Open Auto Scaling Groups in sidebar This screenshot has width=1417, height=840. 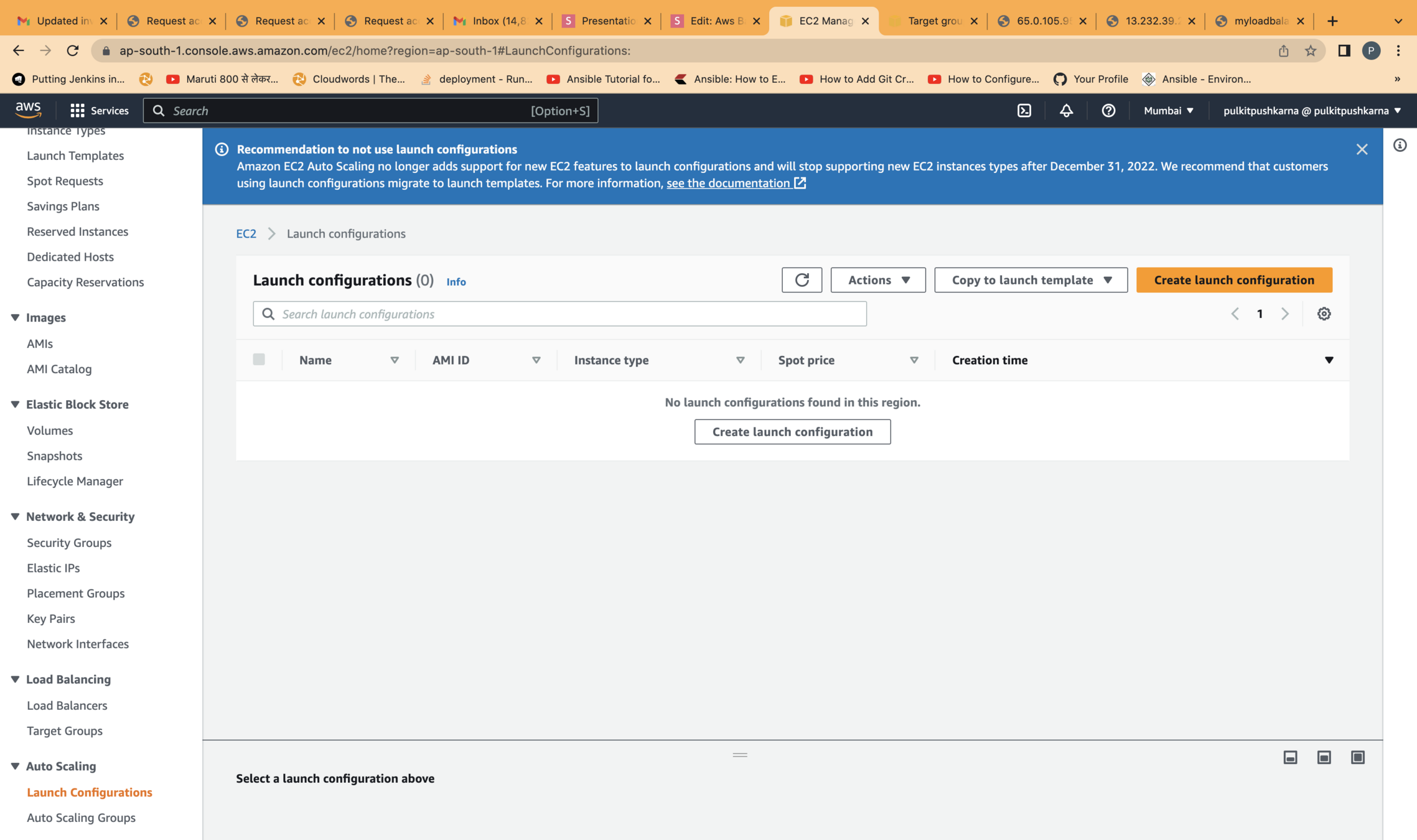click(81, 818)
